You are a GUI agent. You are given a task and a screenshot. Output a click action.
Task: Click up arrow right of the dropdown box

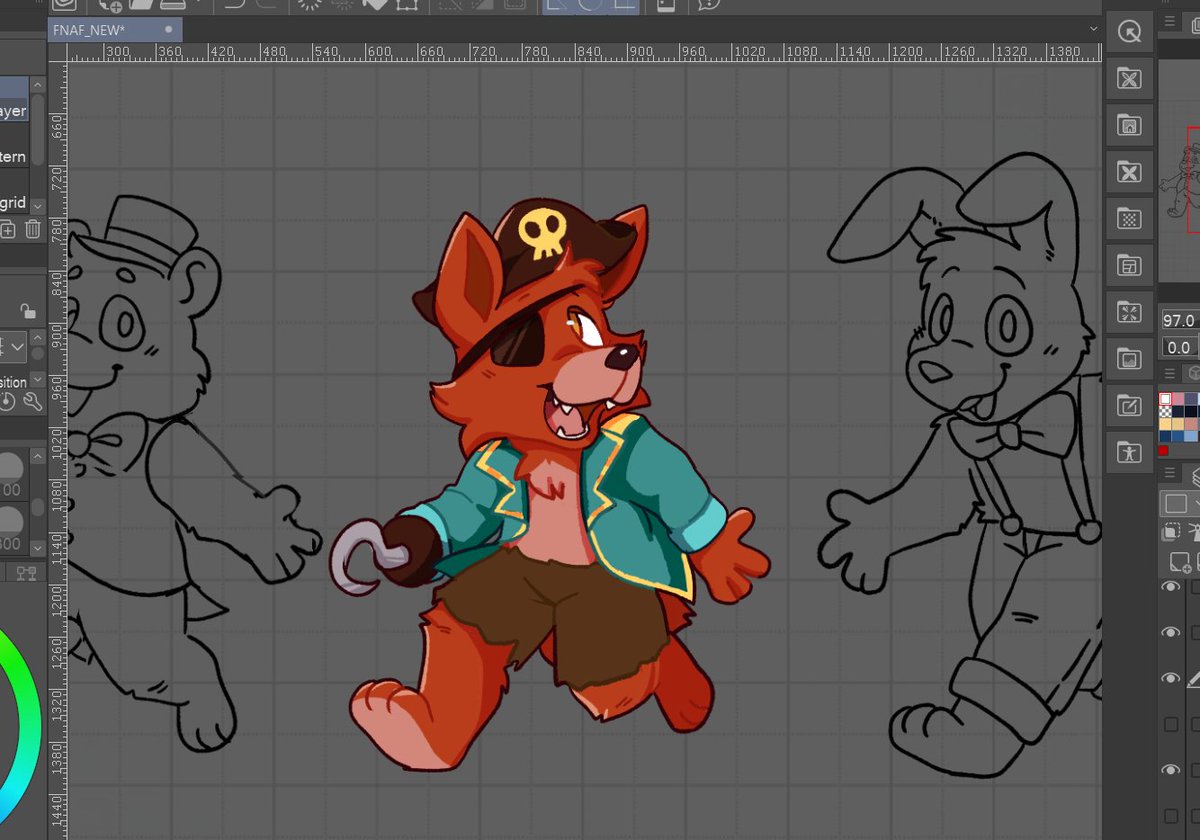pyautogui.click(x=38, y=338)
